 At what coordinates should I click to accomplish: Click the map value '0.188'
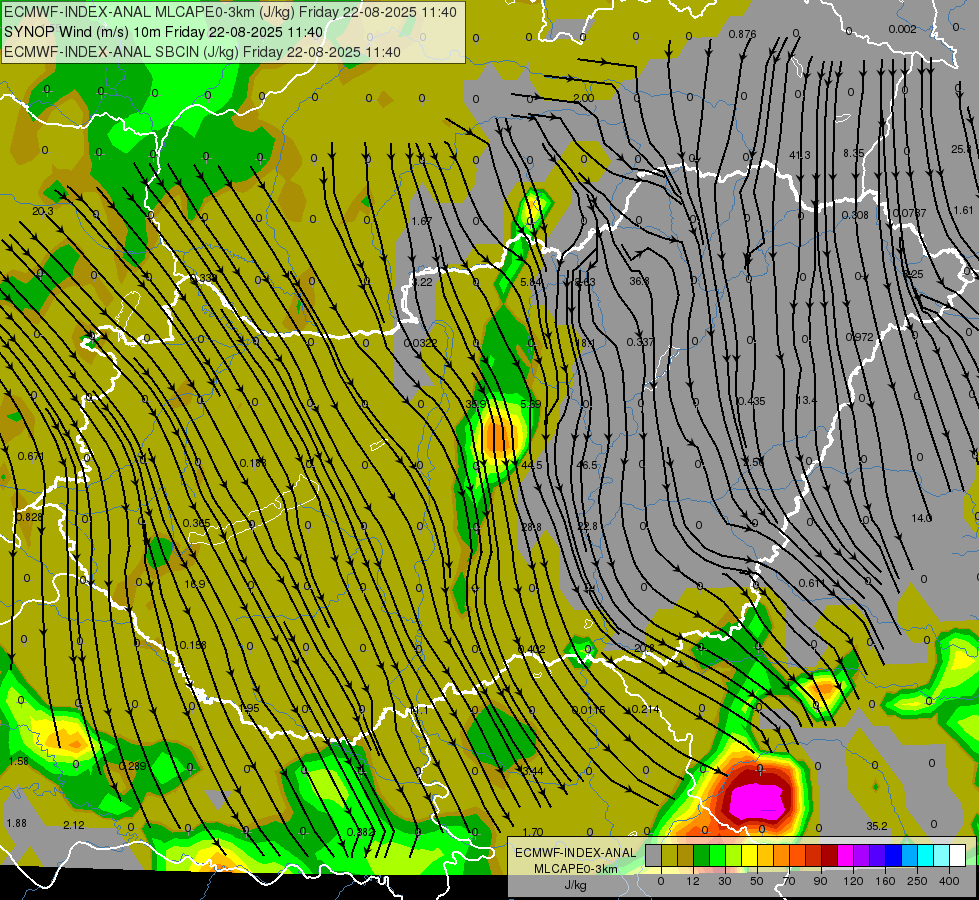pyautogui.click(x=253, y=463)
